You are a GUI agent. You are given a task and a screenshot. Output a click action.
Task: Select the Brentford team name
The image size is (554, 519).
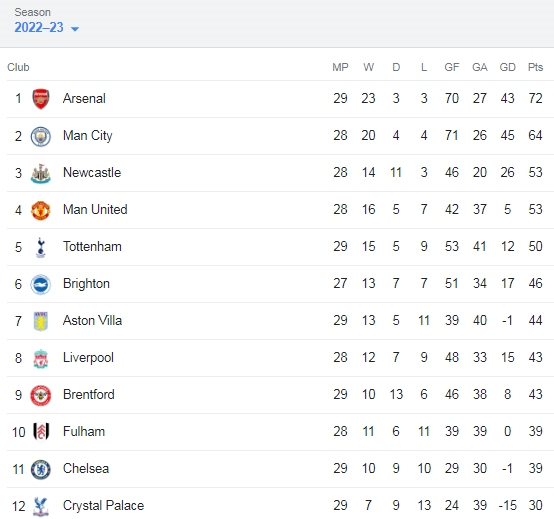tap(89, 394)
